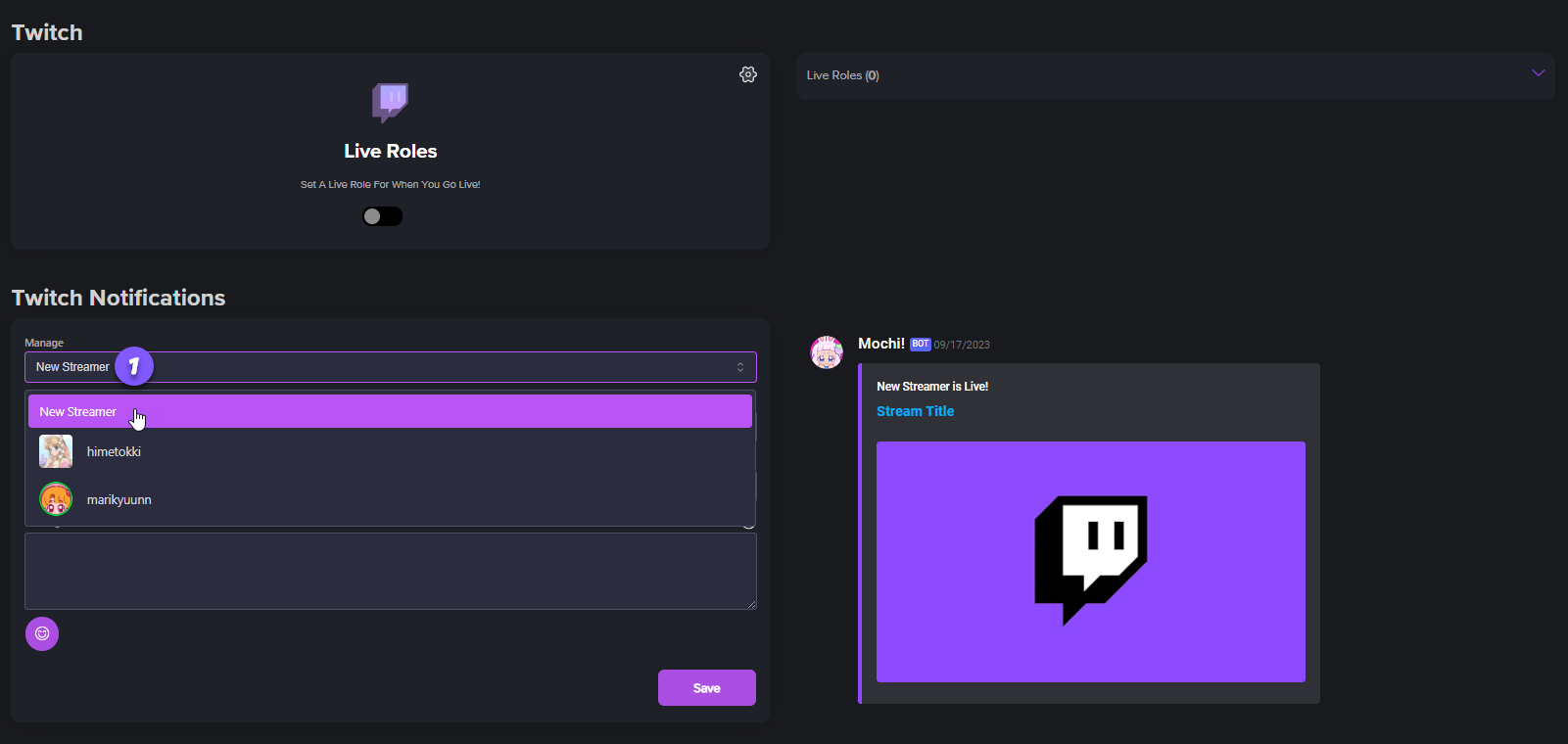The width and height of the screenshot is (1568, 744).
Task: Click the Manage dropdown up-down arrows
Action: tap(740, 367)
